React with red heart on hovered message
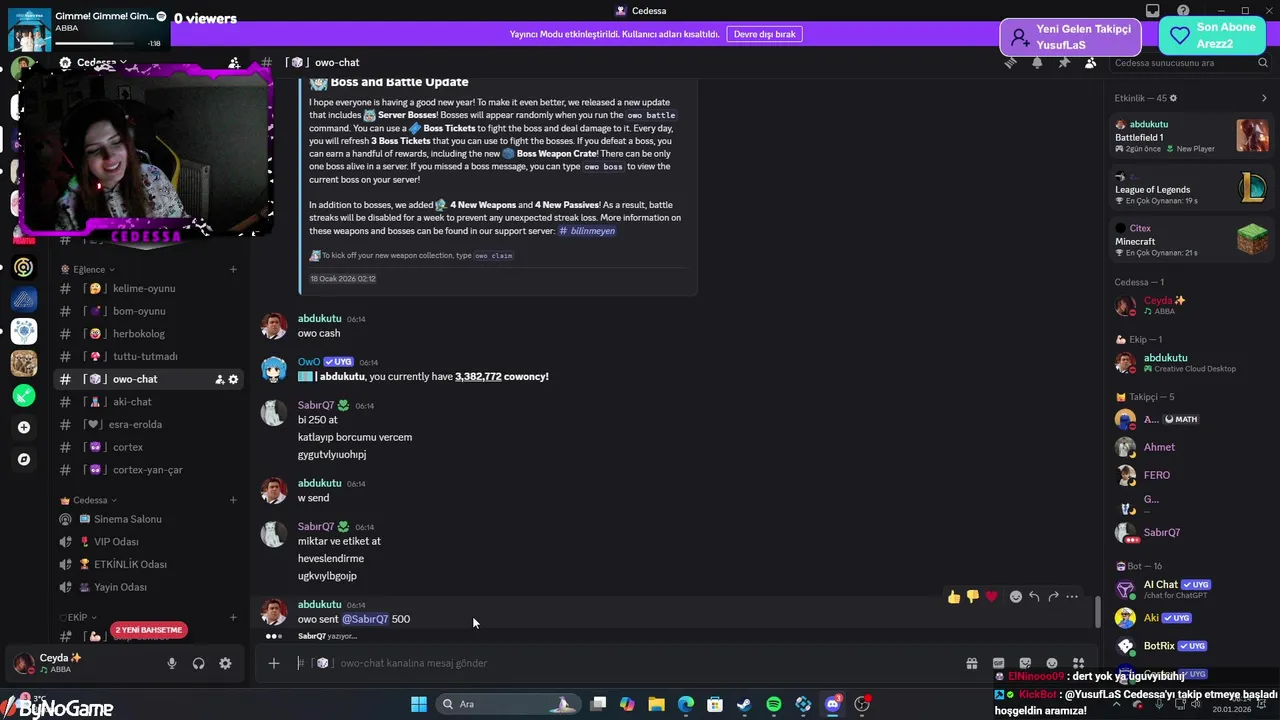The height and width of the screenshot is (720, 1280). coord(991,597)
